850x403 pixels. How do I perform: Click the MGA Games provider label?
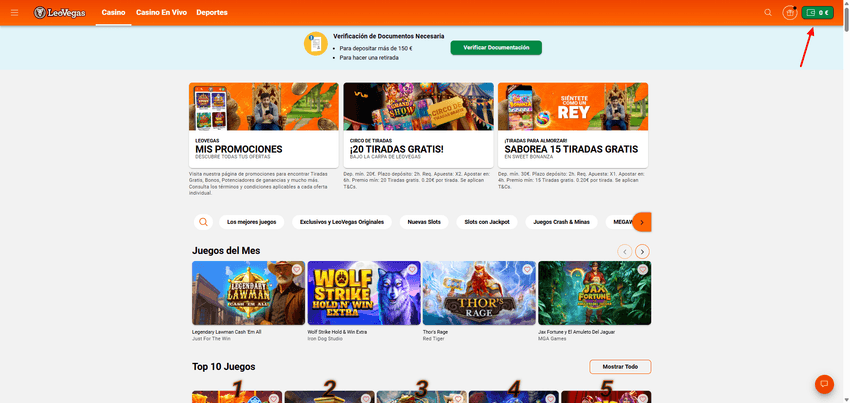[552, 339]
